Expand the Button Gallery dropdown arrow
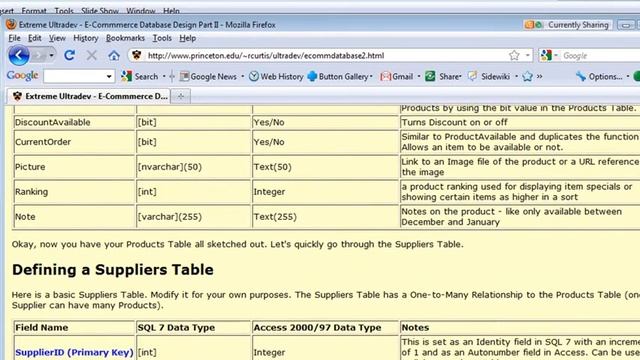 tap(371, 76)
